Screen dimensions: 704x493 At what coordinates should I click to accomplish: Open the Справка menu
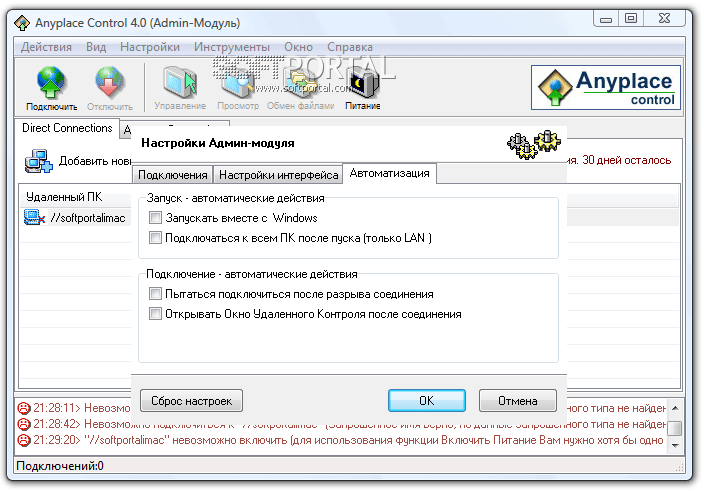(350, 47)
